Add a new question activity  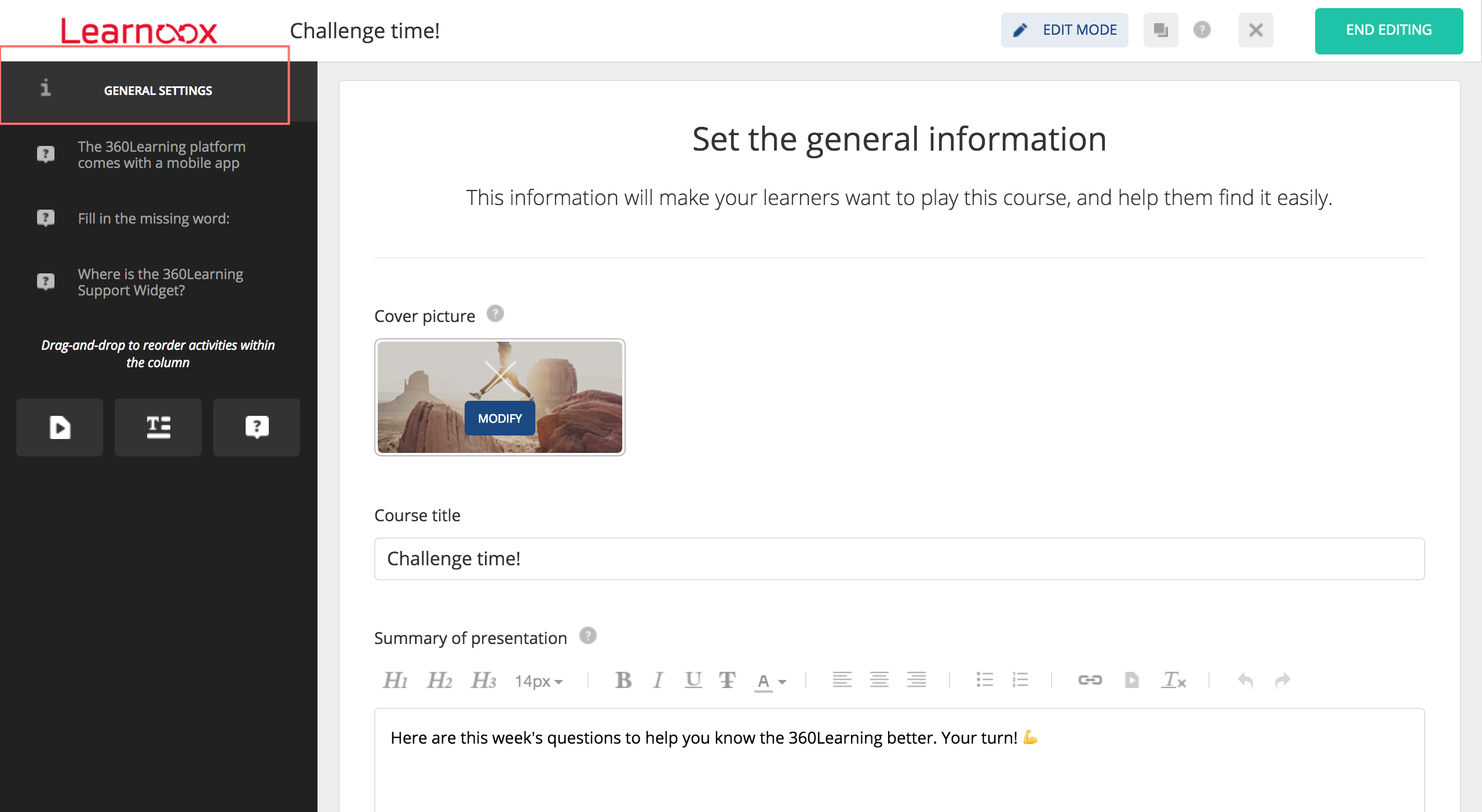point(257,427)
